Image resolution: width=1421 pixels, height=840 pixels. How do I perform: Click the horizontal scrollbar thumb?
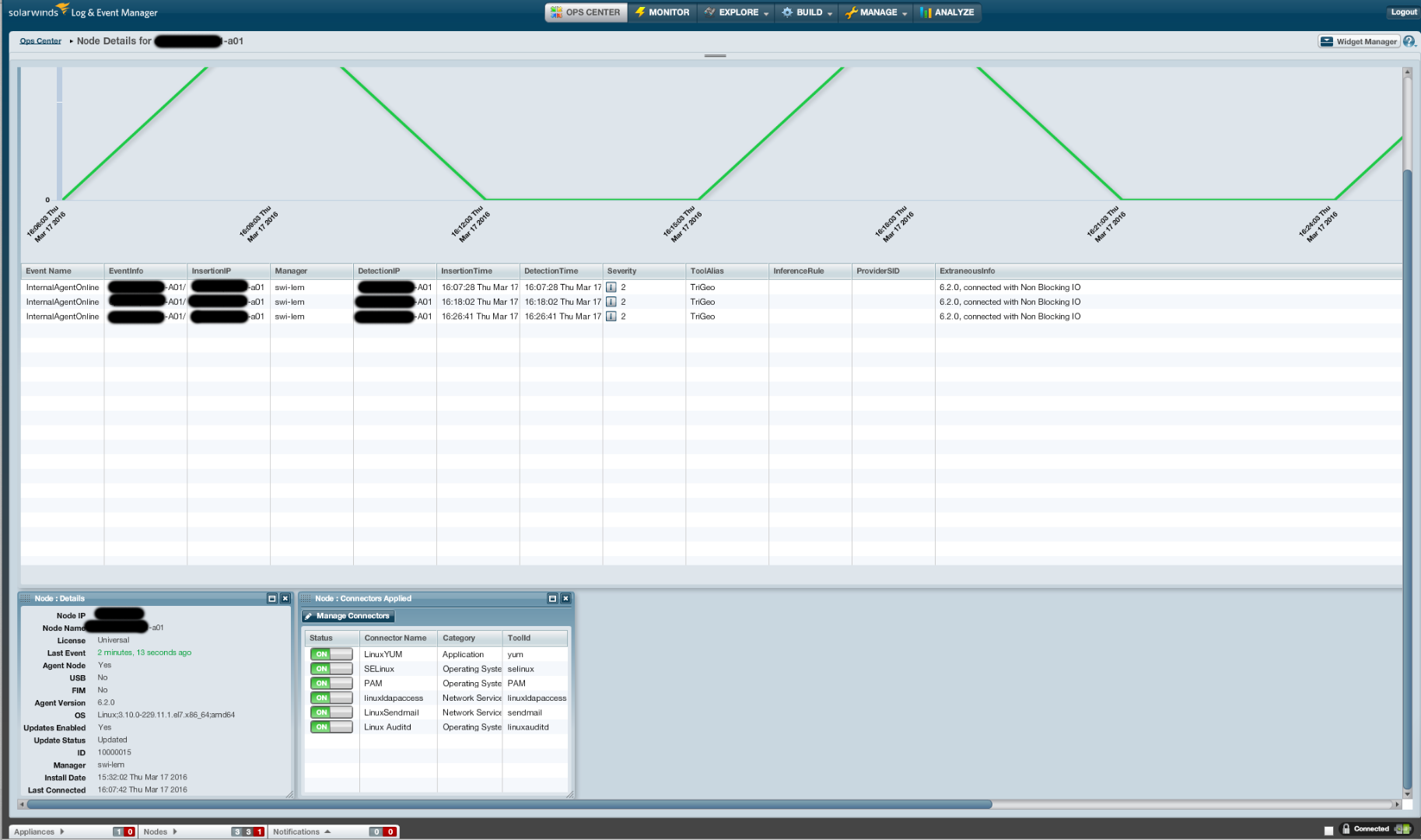(510, 804)
